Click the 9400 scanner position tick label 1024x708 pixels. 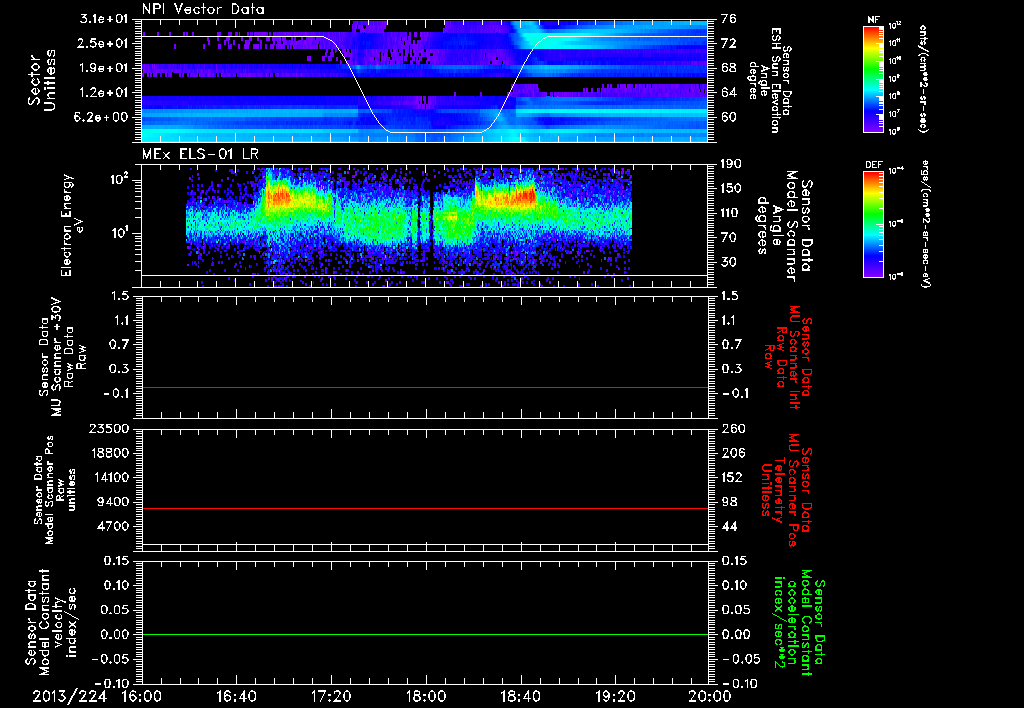pos(114,502)
